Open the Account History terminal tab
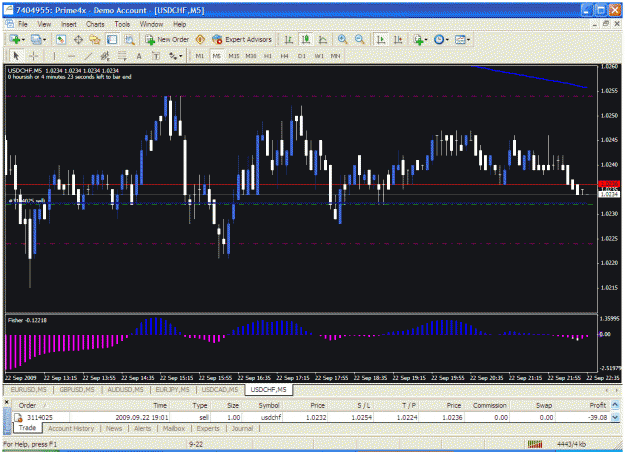The height and width of the screenshot is (452, 625). (71, 428)
